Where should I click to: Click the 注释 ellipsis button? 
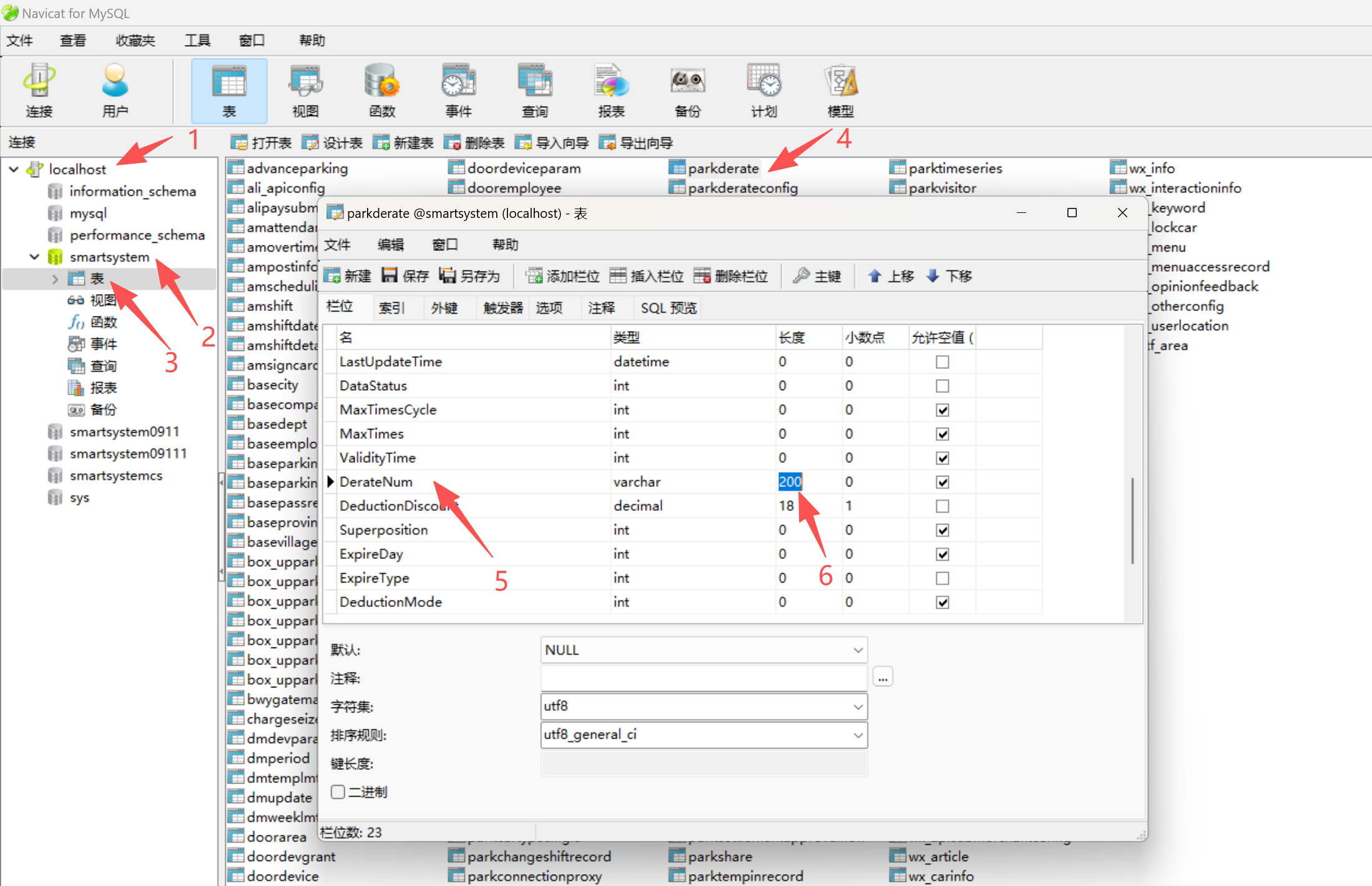883,677
